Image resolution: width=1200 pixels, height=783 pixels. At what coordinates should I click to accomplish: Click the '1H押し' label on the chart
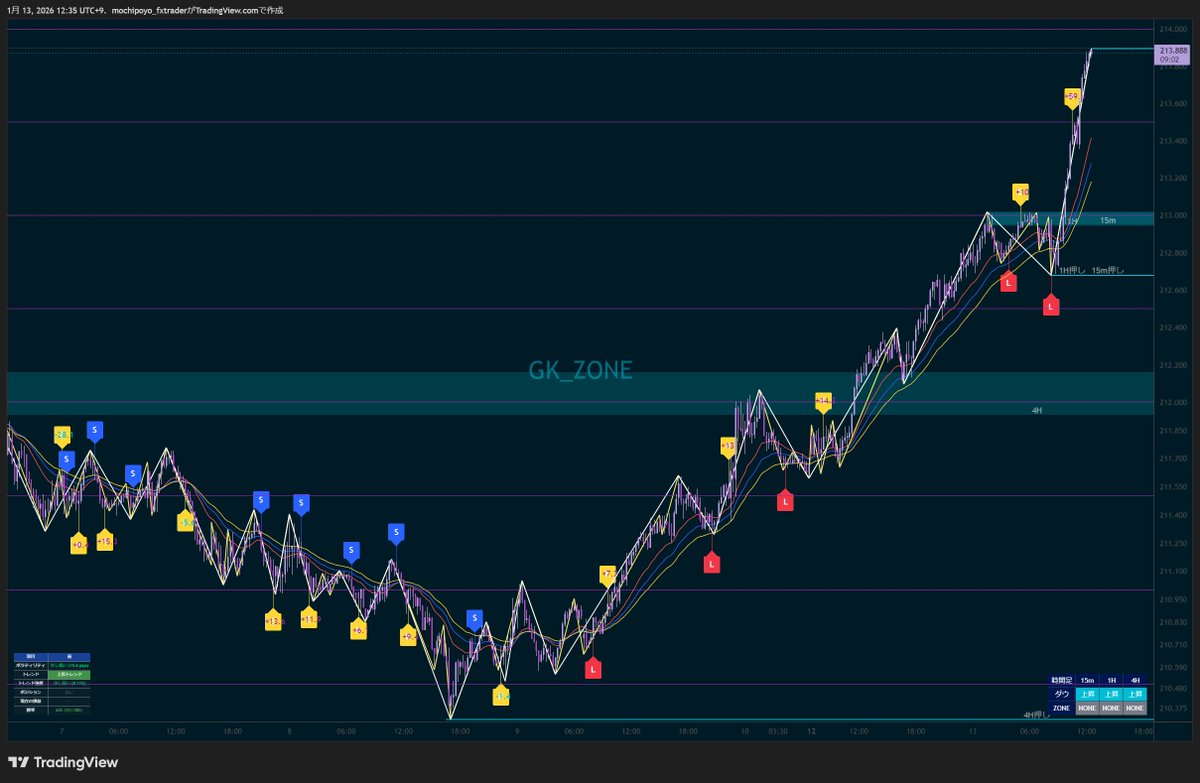click(x=1072, y=270)
